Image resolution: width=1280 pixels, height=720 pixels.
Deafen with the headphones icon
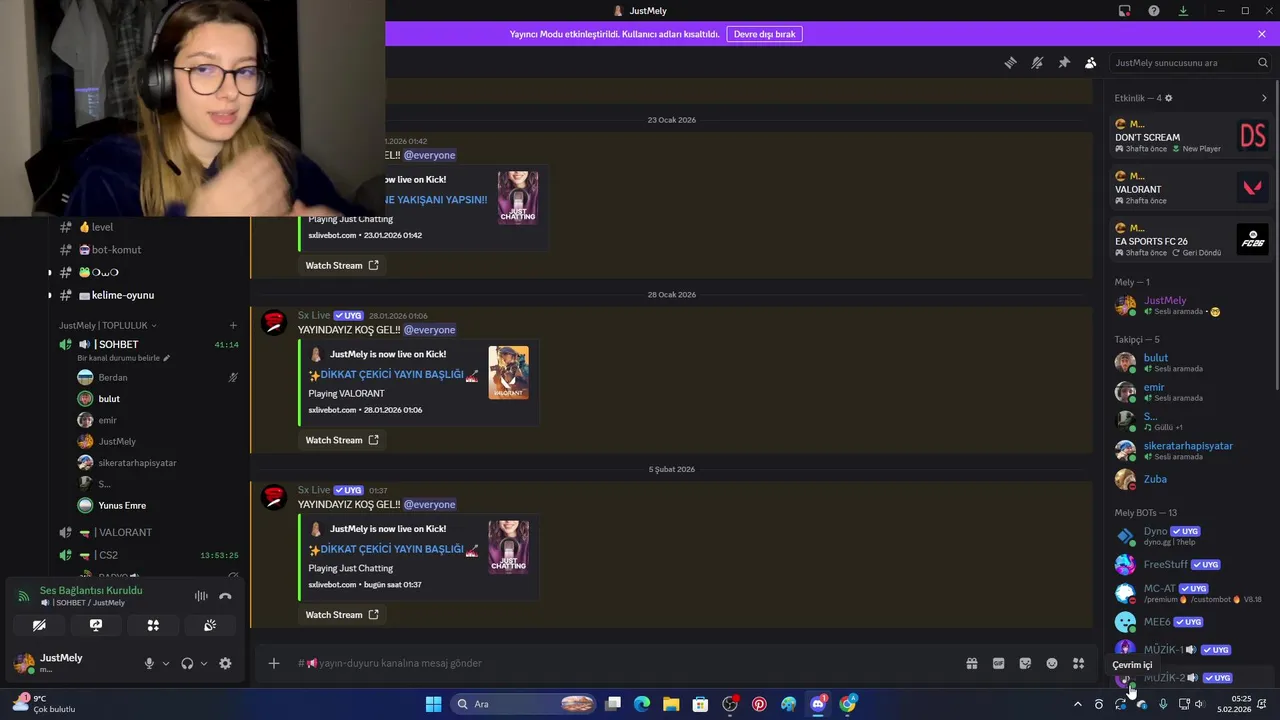click(x=187, y=663)
